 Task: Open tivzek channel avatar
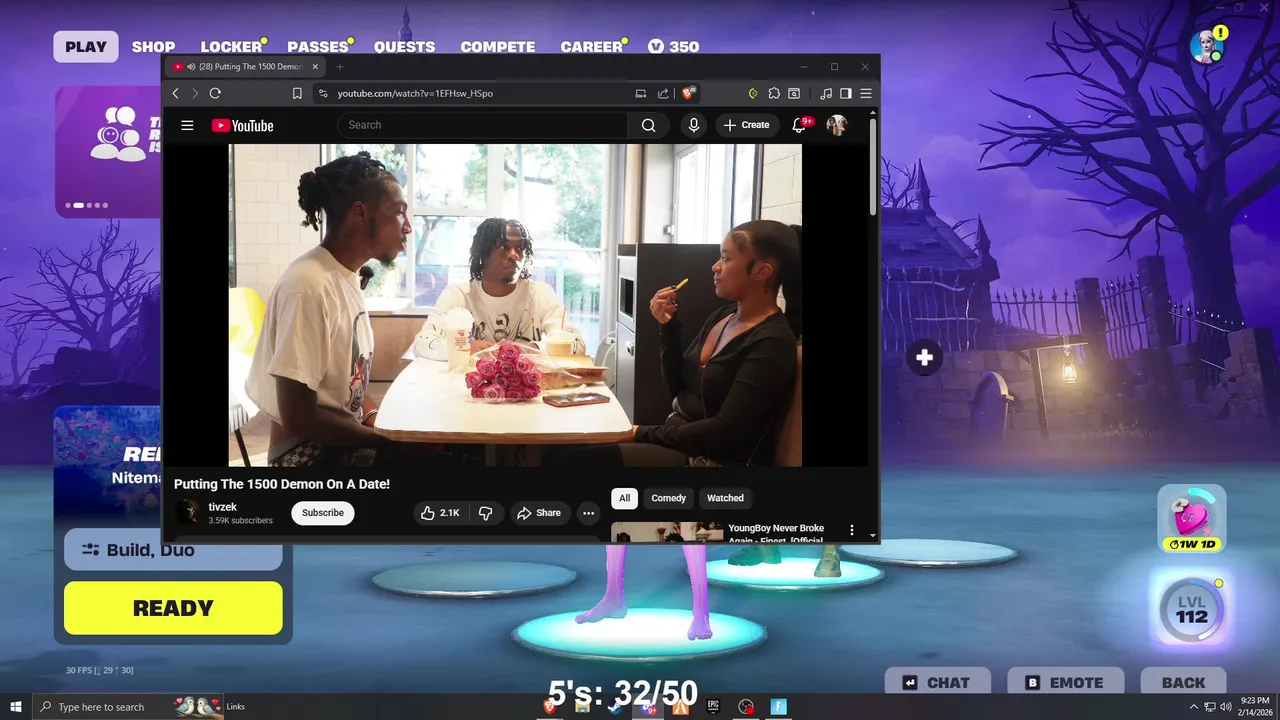click(x=188, y=513)
